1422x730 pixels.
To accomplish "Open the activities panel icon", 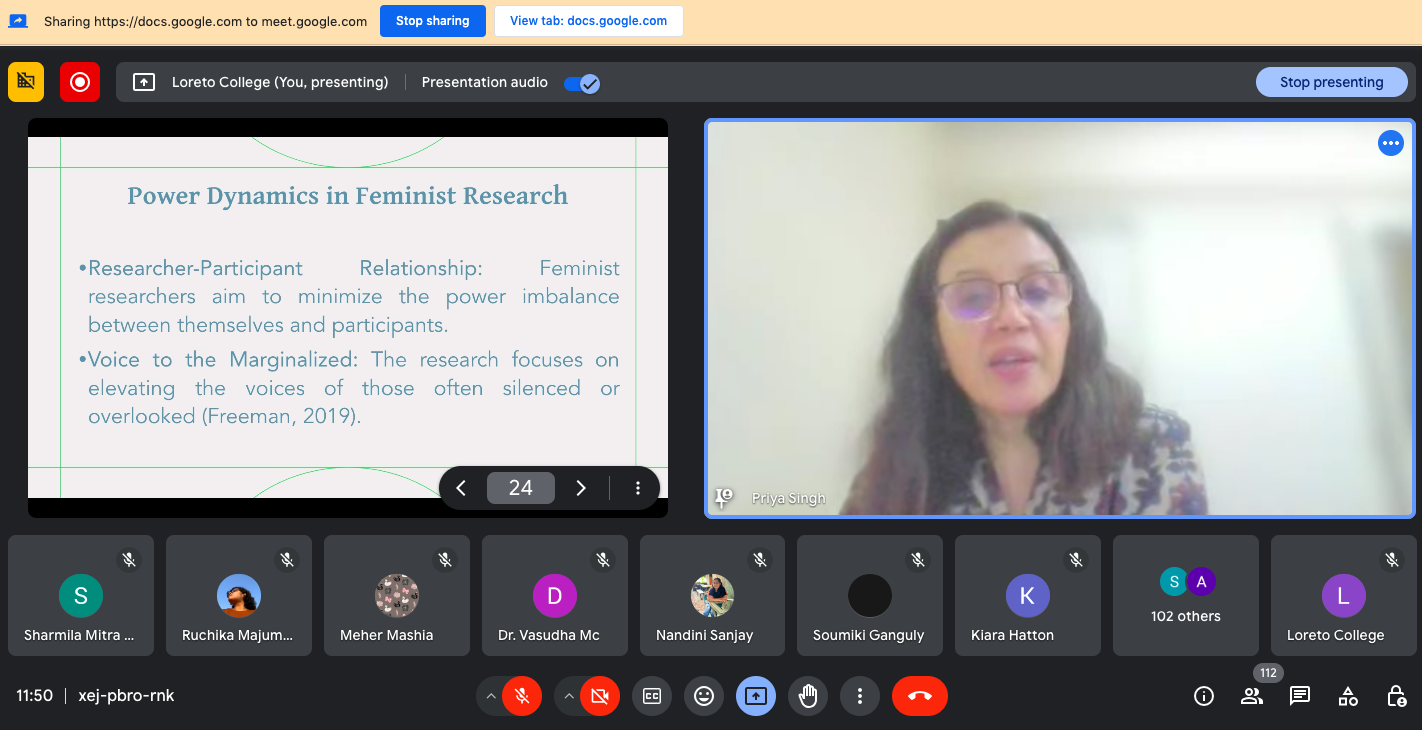I will point(1348,696).
